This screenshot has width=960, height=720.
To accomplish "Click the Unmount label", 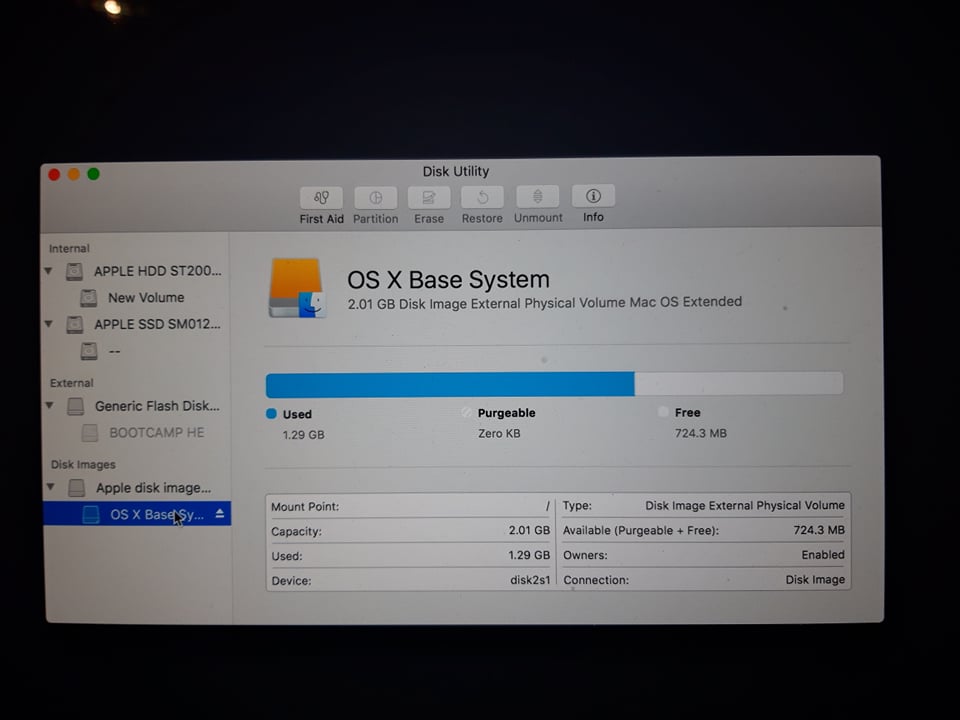I will coord(538,217).
